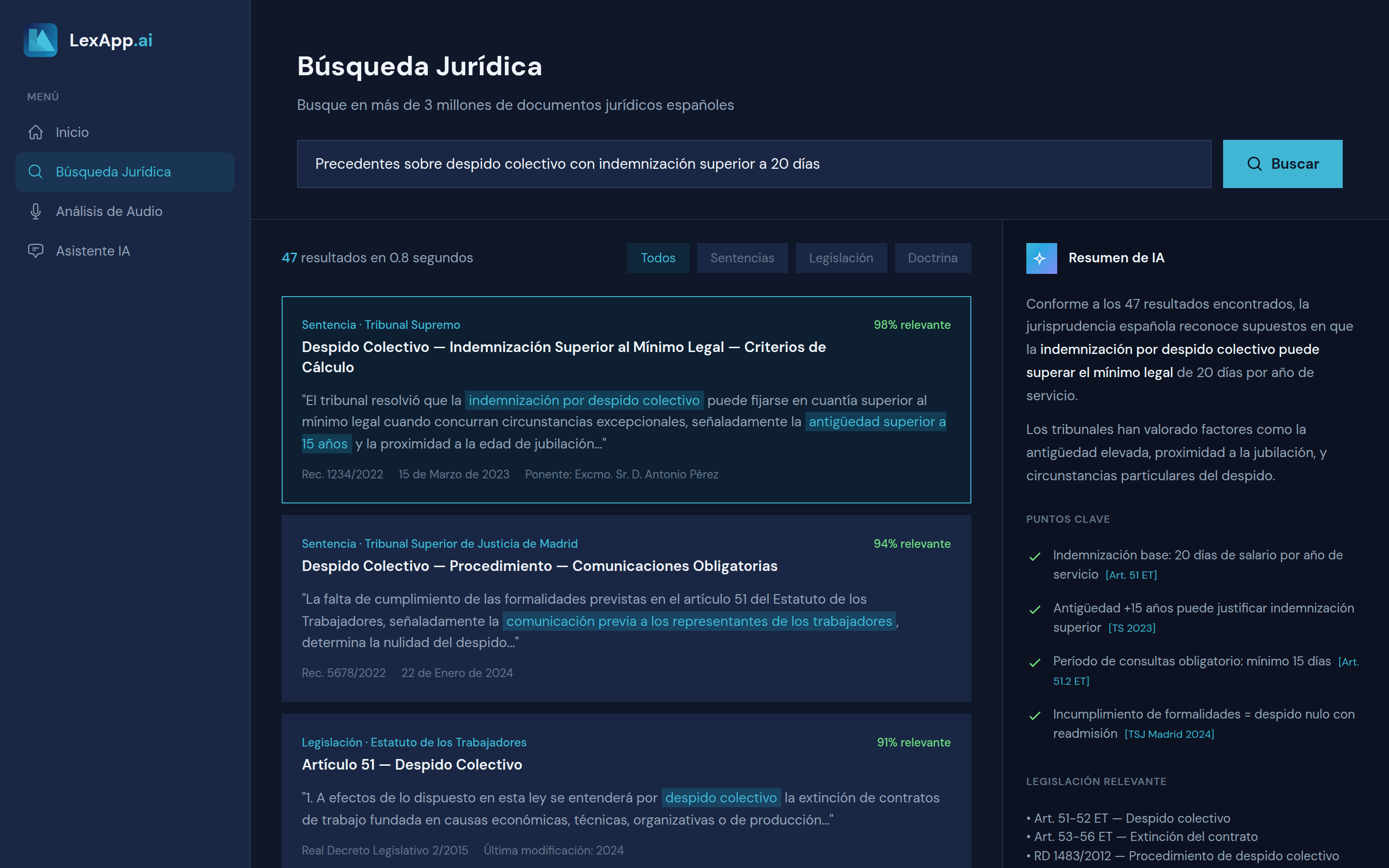Screen dimensions: 1389x868
Task: Click the Búsqueda Jurídica magnifier icon
Action: 36,171
